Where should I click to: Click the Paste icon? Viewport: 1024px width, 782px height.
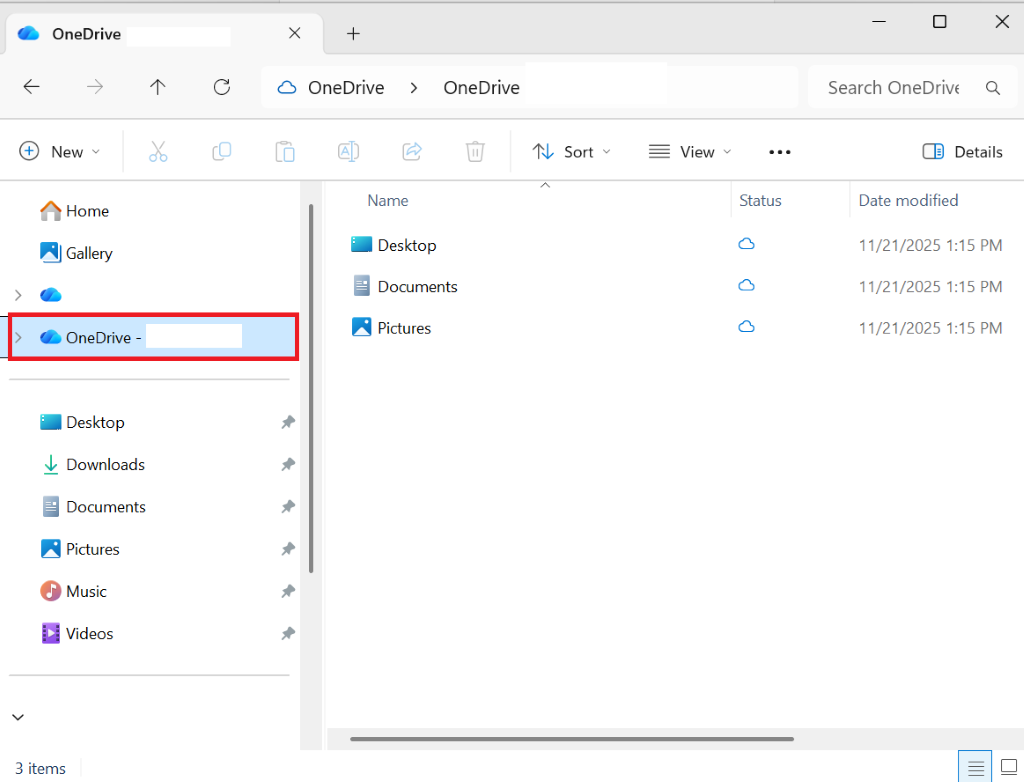point(284,151)
